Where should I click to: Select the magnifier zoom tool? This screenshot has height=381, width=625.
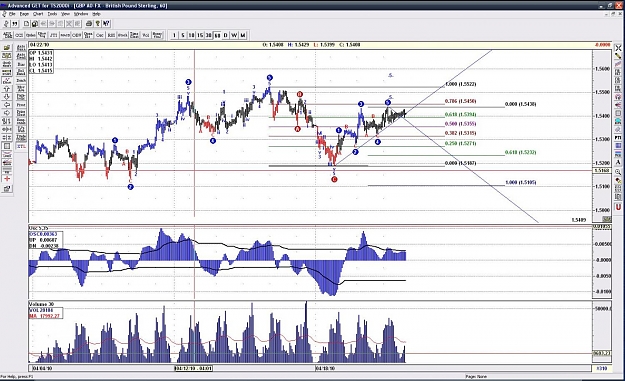(x=618, y=172)
